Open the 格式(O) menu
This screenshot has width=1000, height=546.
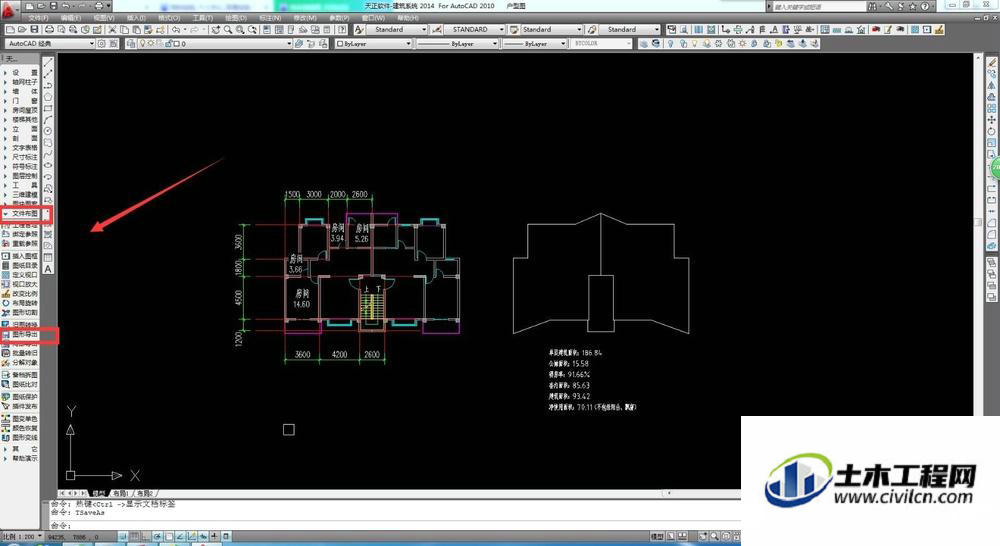click(169, 18)
